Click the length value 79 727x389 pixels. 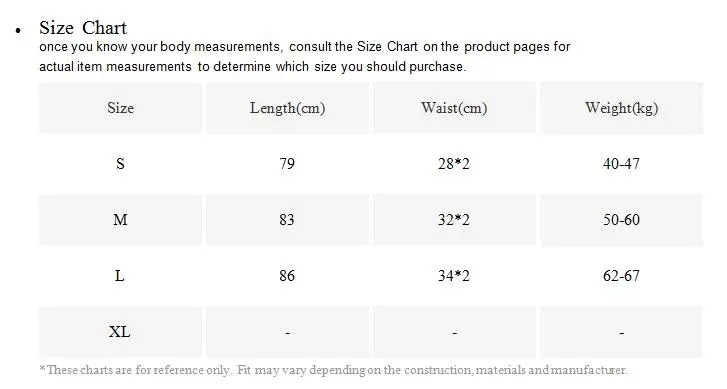tap(287, 164)
